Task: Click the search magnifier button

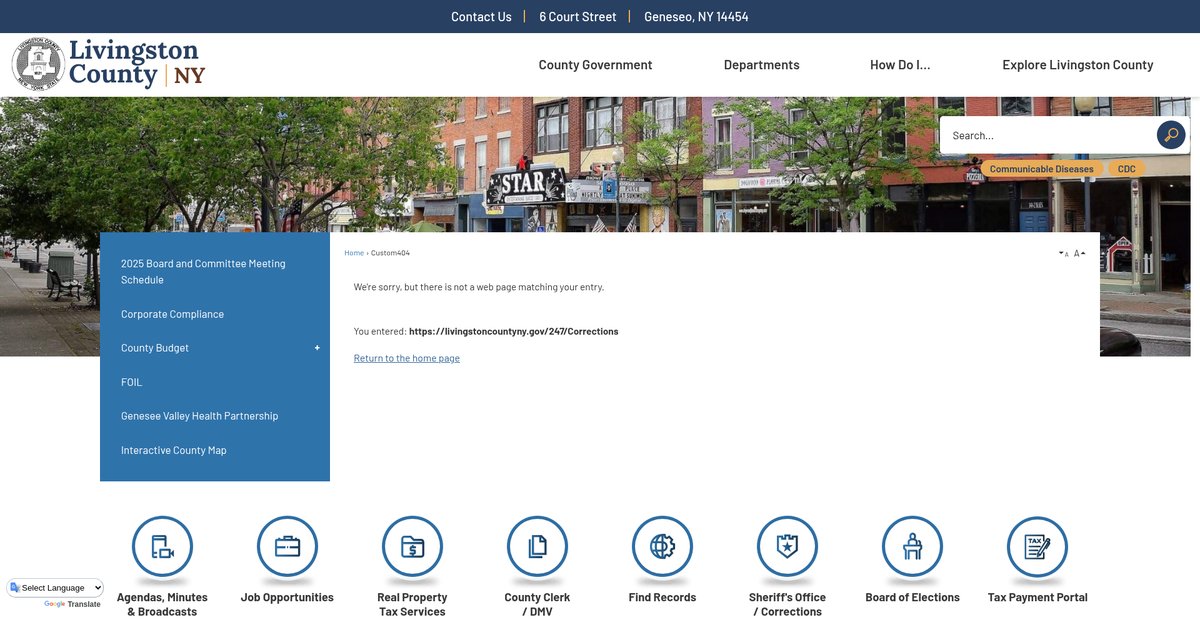Action: click(x=1171, y=135)
